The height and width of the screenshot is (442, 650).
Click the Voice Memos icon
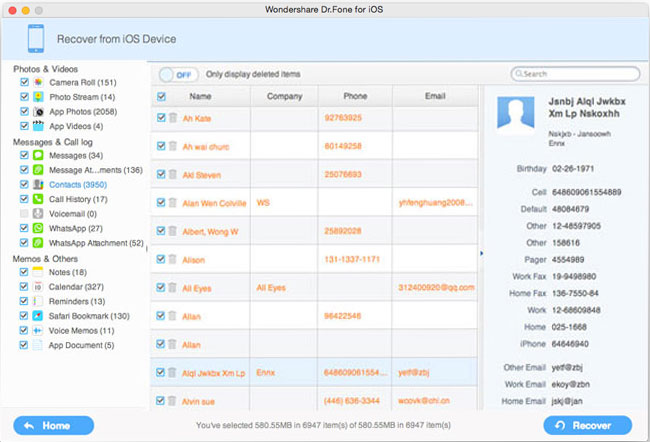point(37,330)
